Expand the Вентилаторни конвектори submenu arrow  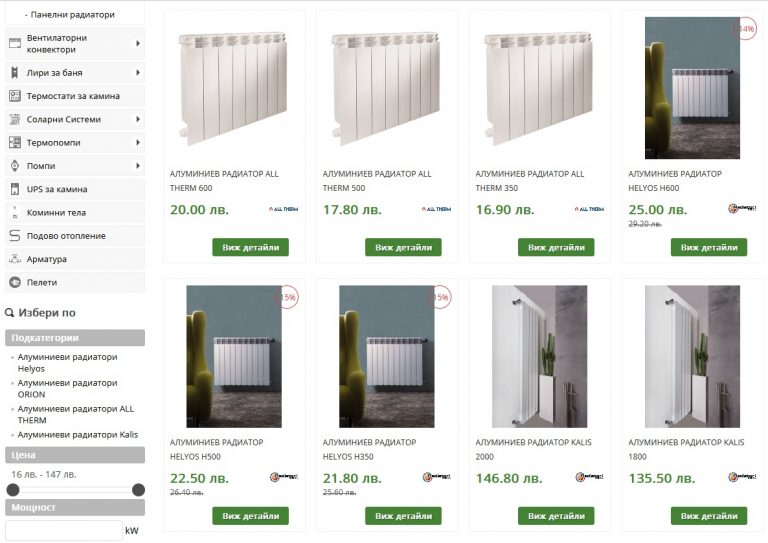click(x=138, y=43)
